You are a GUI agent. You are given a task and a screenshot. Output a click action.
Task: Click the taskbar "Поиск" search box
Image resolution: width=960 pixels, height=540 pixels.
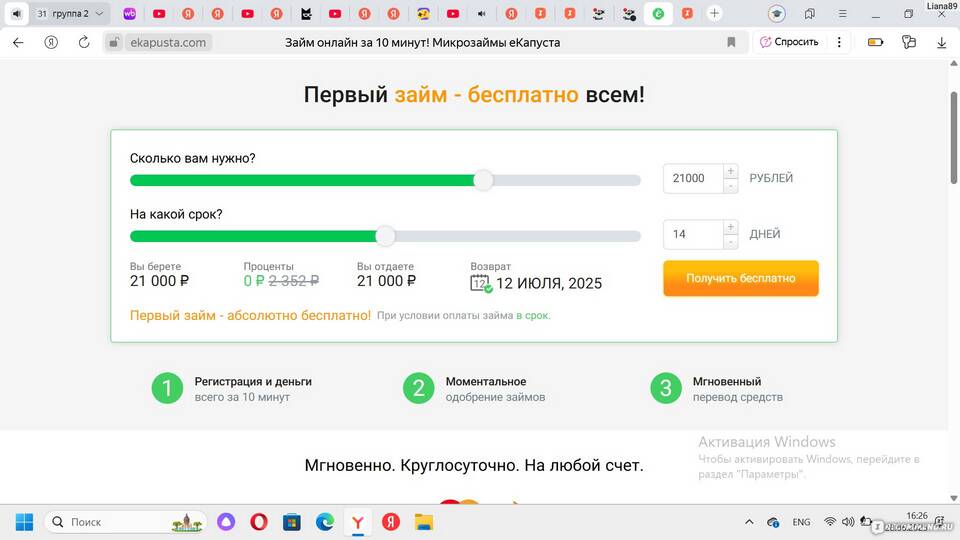(x=124, y=522)
